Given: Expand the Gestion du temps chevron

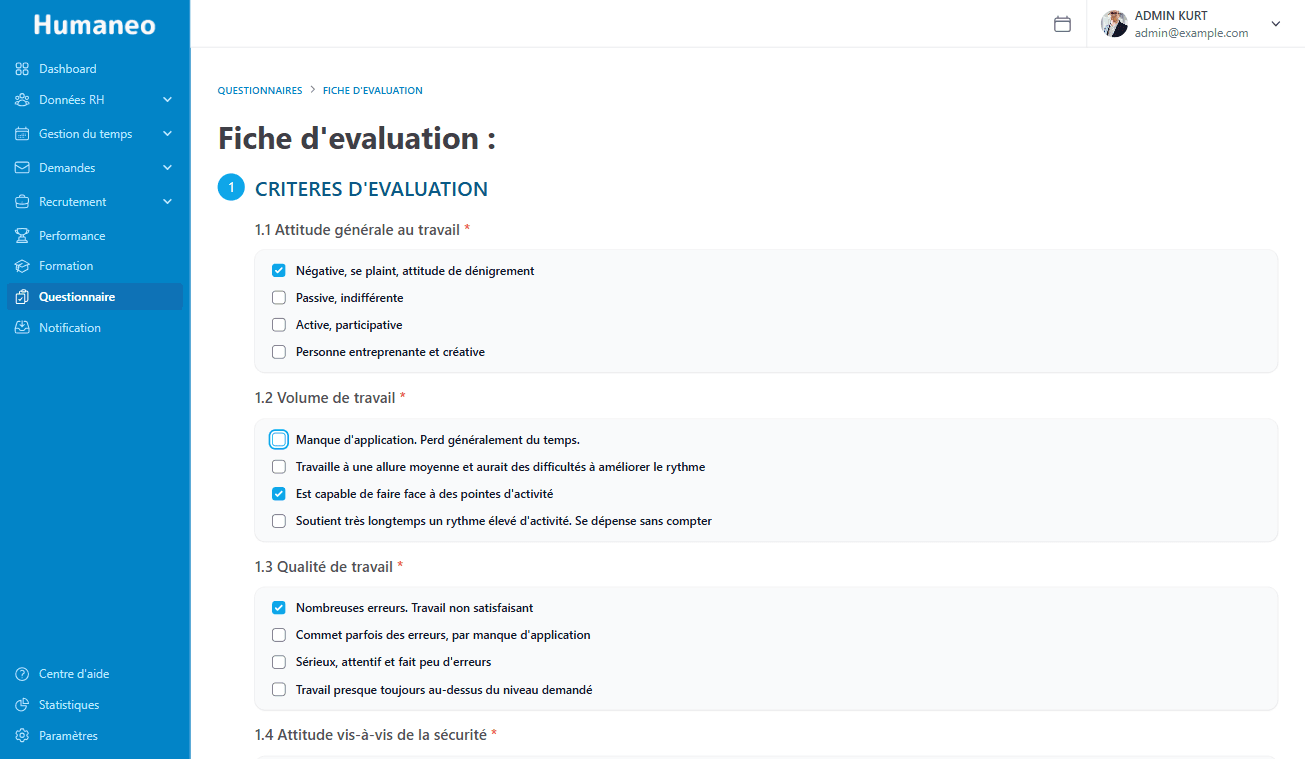Looking at the screenshot, I should (167, 134).
